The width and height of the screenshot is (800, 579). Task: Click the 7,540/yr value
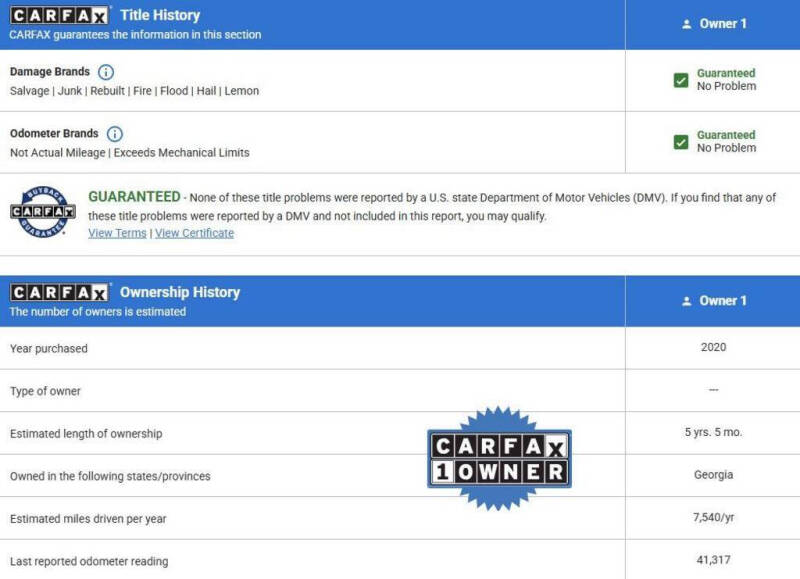[x=713, y=517]
